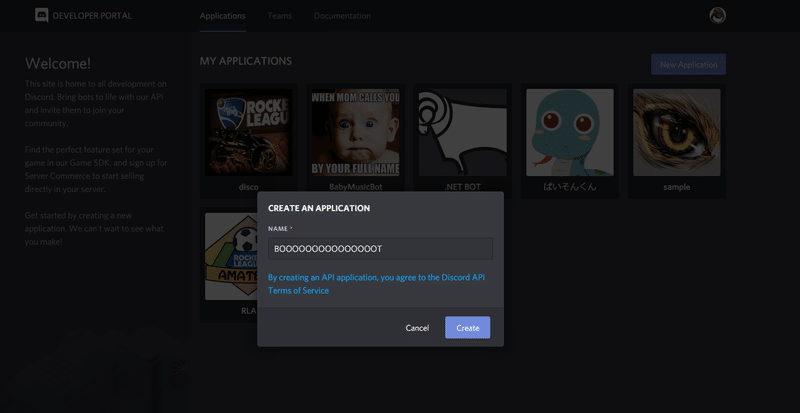
Task: Click the application NAME input field
Action: pyautogui.click(x=381, y=249)
